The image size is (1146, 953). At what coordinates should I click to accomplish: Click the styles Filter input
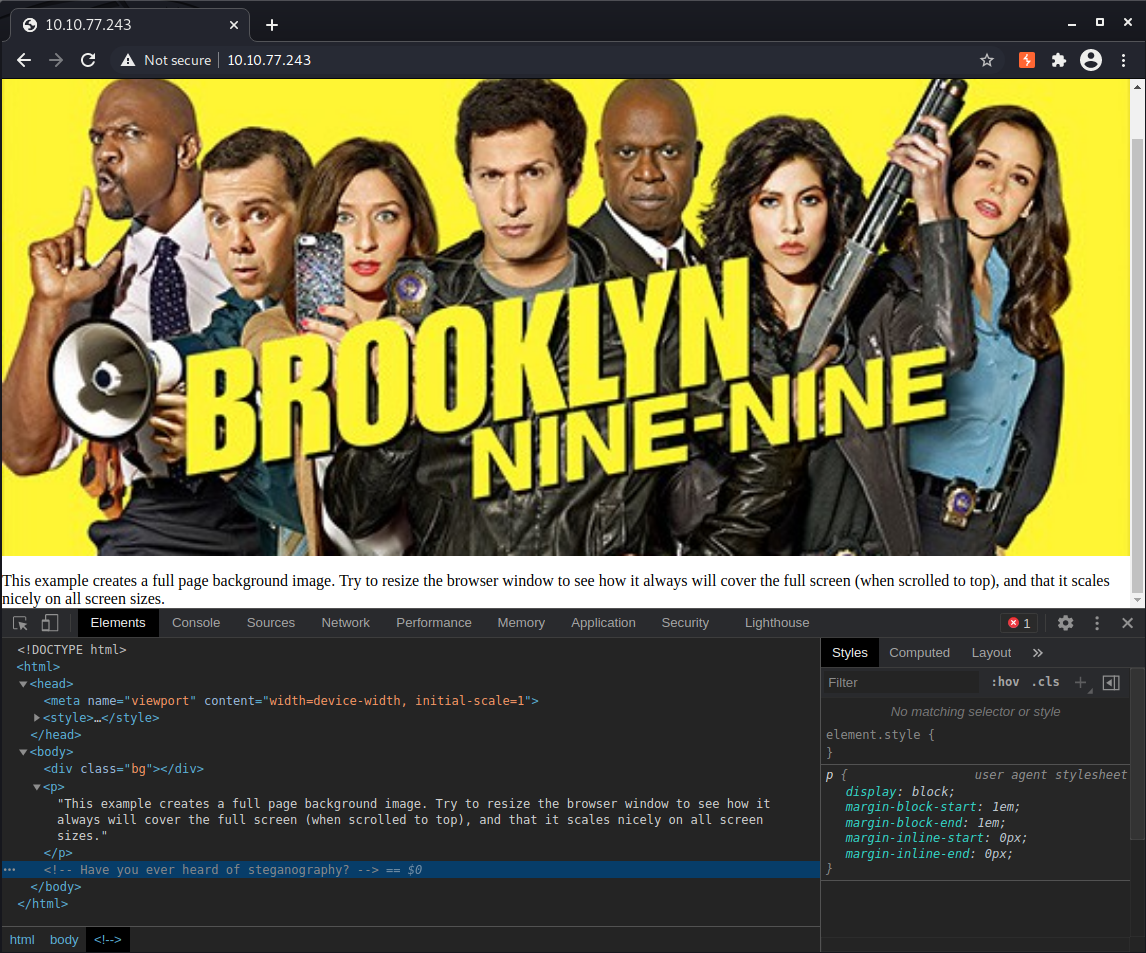pyautogui.click(x=903, y=682)
